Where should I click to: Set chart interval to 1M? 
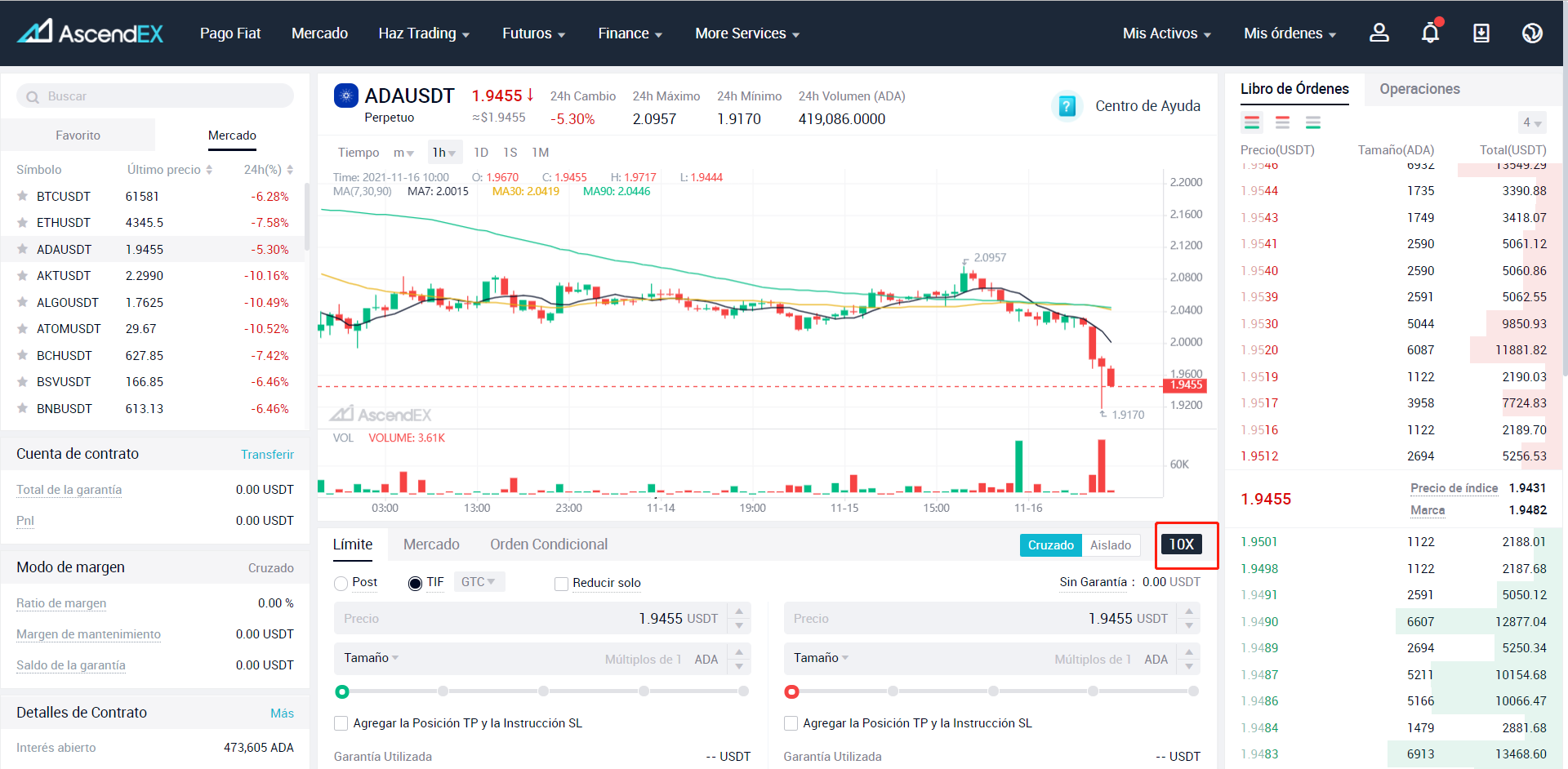pyautogui.click(x=540, y=153)
